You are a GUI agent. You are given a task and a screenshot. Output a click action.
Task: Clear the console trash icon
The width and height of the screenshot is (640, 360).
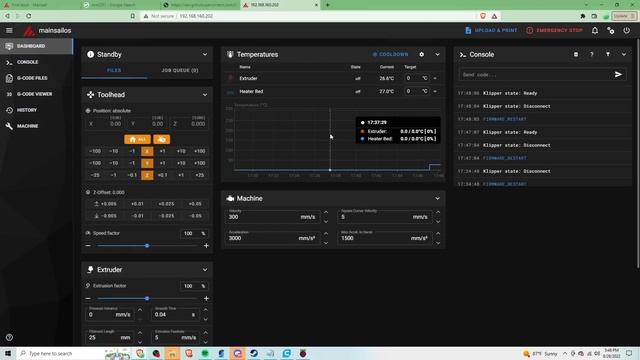click(x=576, y=54)
